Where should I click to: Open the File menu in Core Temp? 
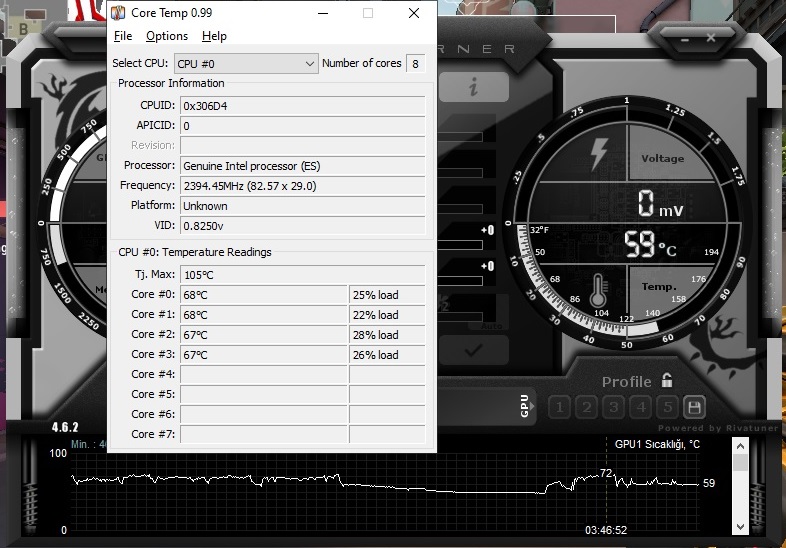point(123,36)
